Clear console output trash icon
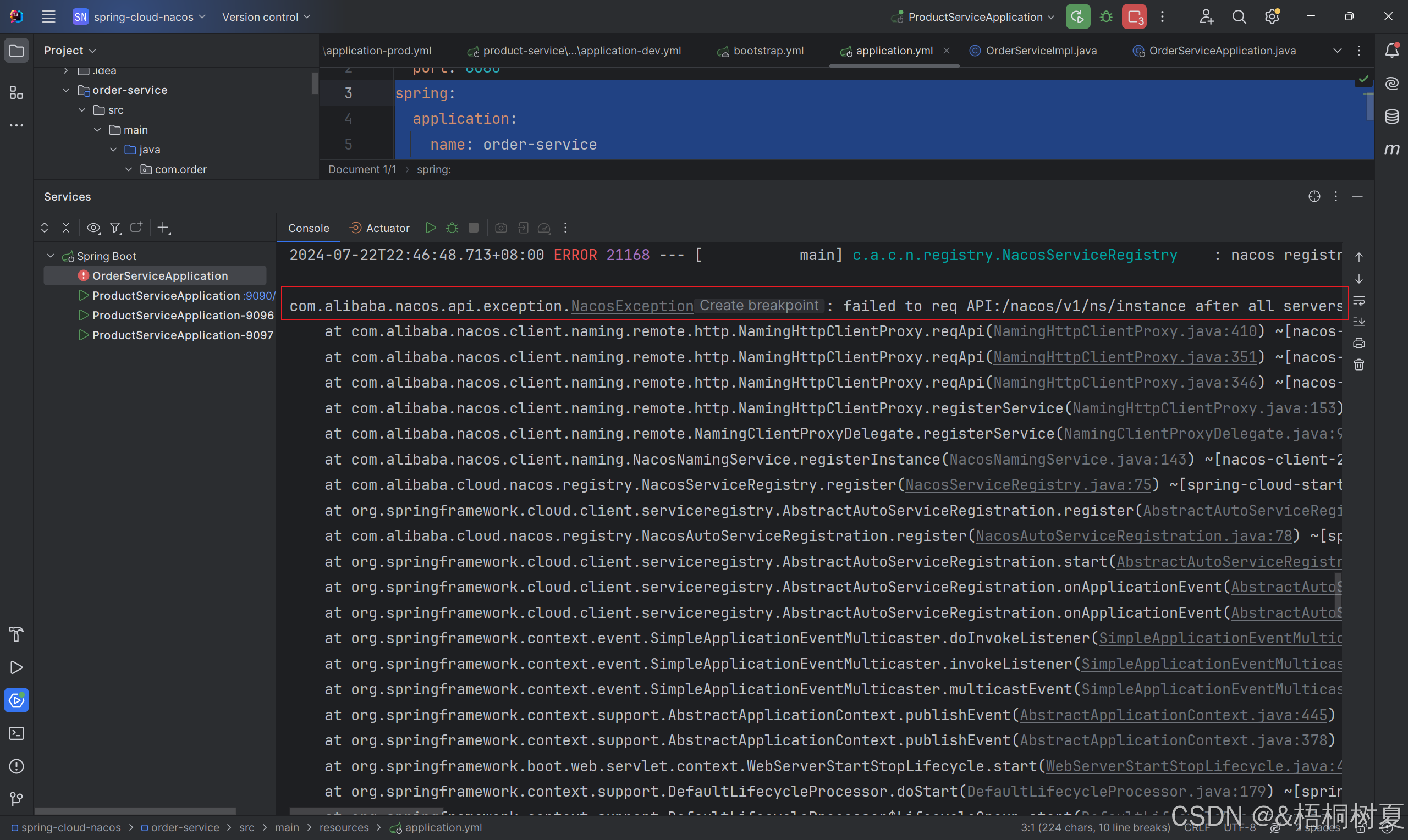This screenshot has height=840, width=1408. click(1358, 364)
